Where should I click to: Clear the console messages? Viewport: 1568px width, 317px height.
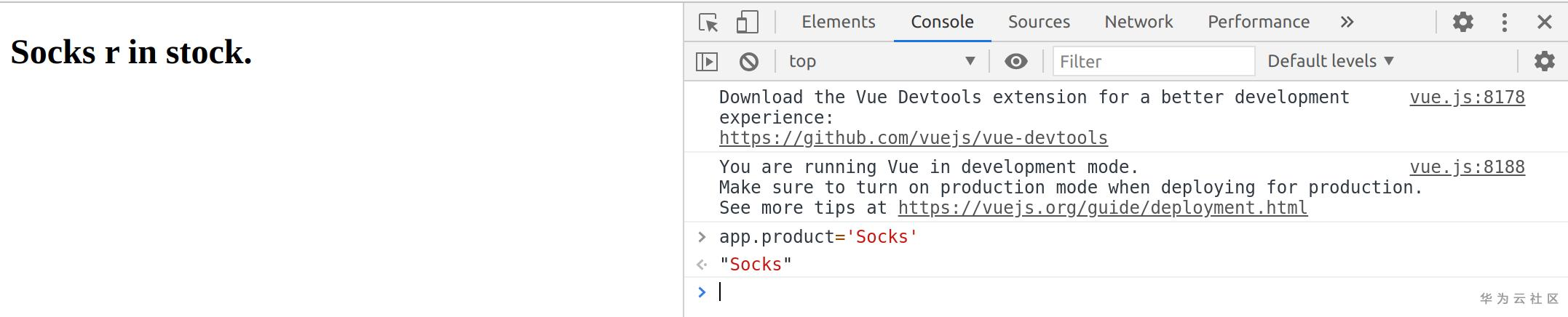pos(748,62)
